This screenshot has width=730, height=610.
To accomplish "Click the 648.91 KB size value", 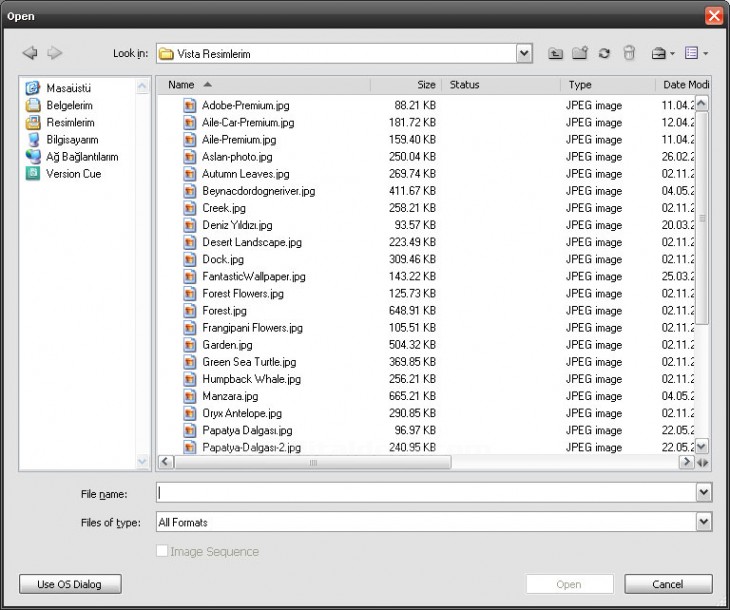I will [x=412, y=311].
